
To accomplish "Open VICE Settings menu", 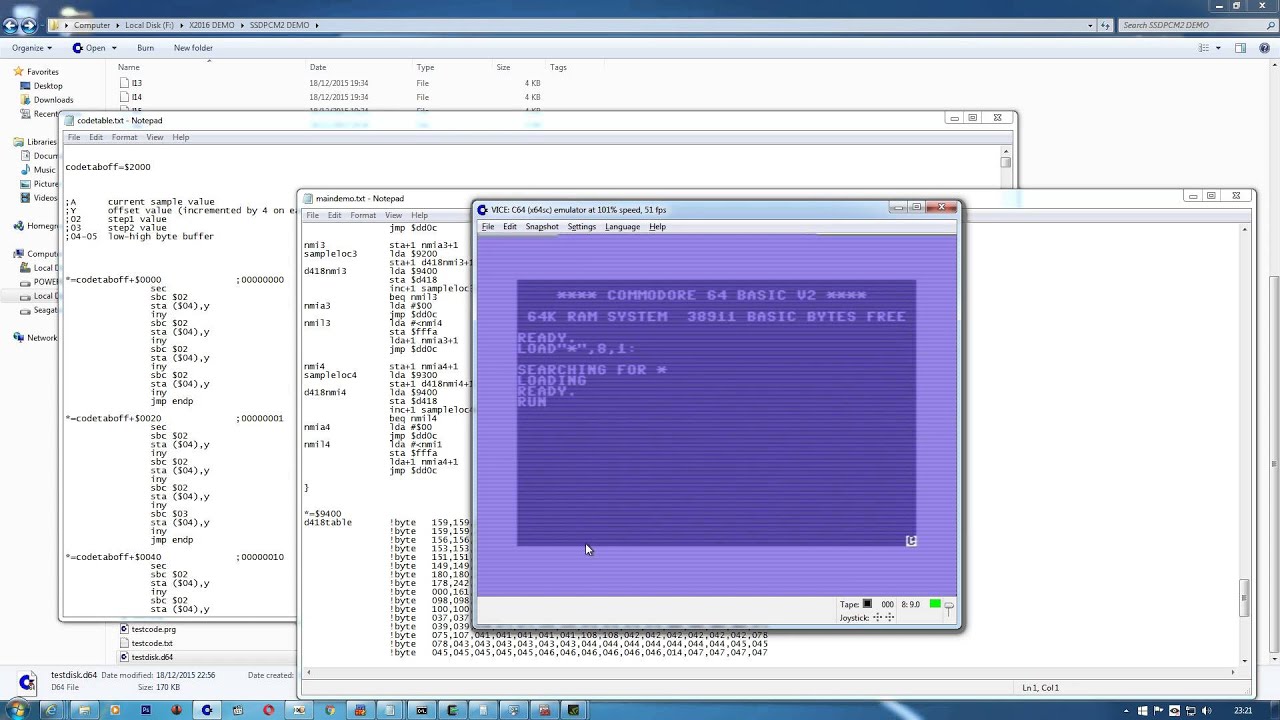I will (x=581, y=227).
